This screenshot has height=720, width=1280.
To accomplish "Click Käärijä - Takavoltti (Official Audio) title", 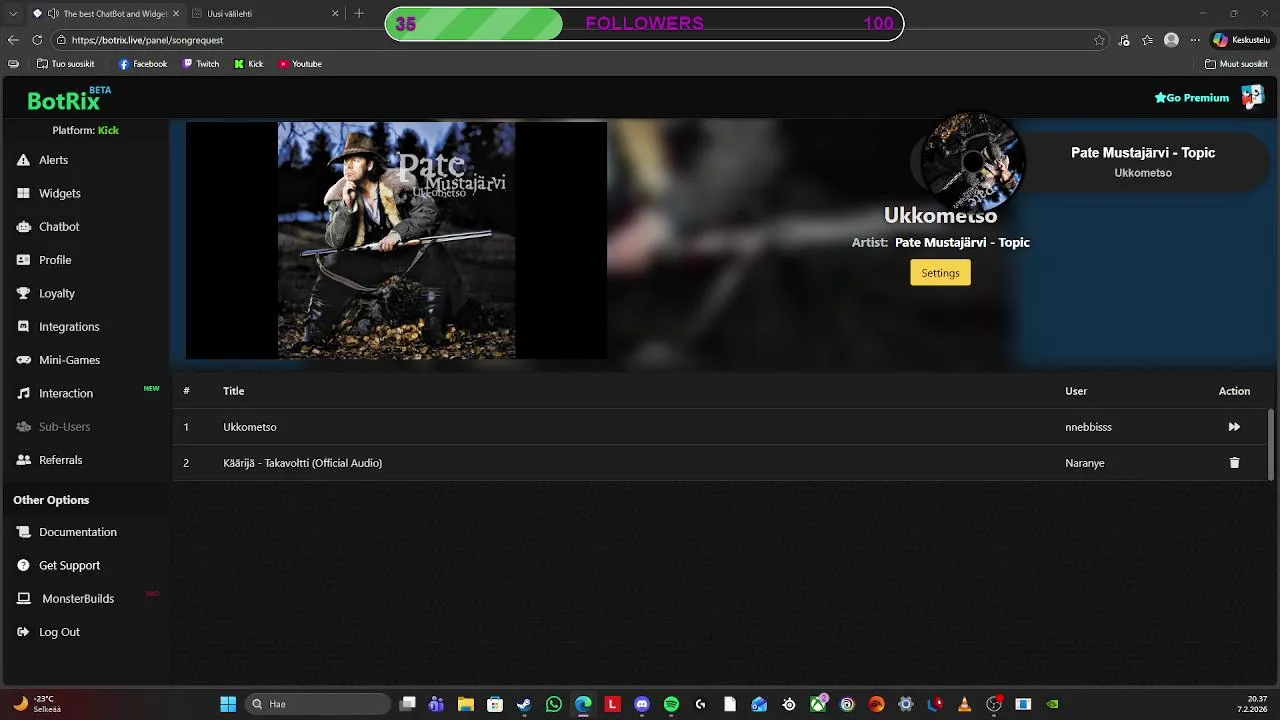I will click(303, 463).
